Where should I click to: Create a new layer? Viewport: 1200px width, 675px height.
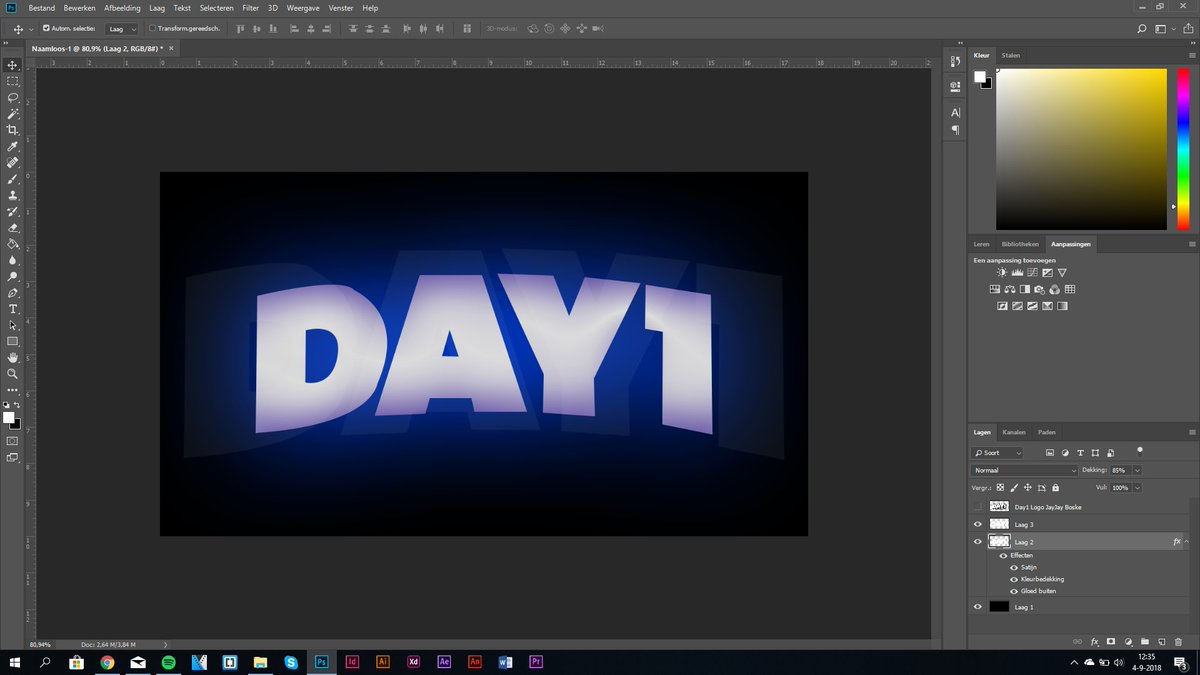pos(1161,641)
